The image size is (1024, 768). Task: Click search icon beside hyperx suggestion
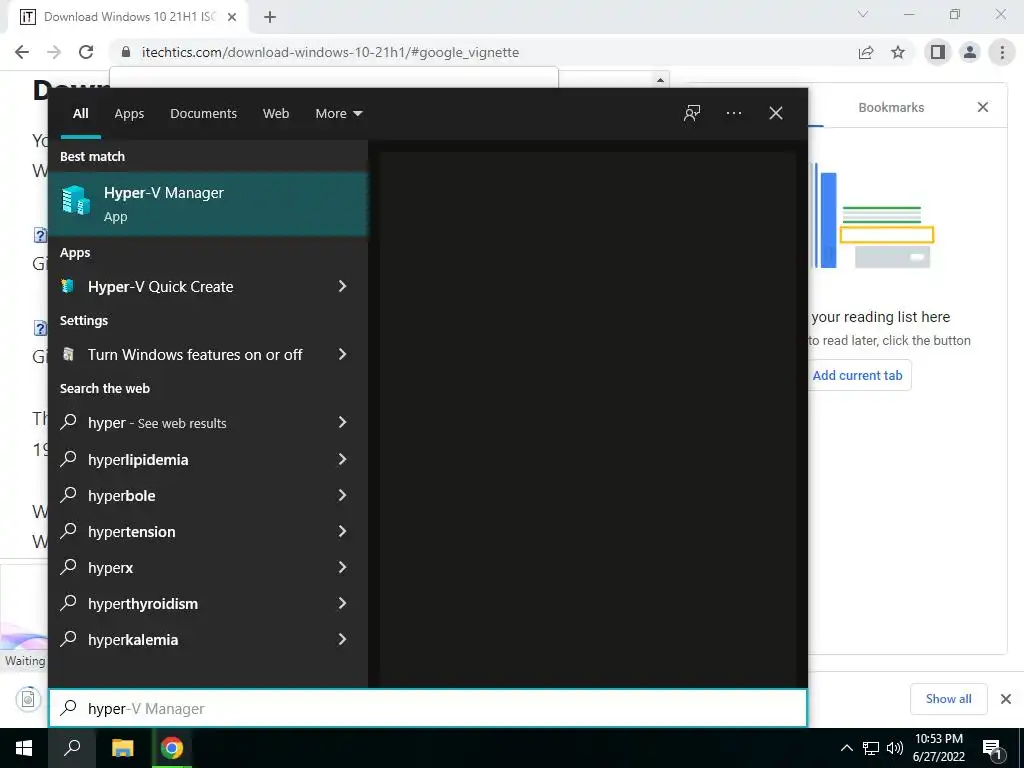tap(69, 566)
